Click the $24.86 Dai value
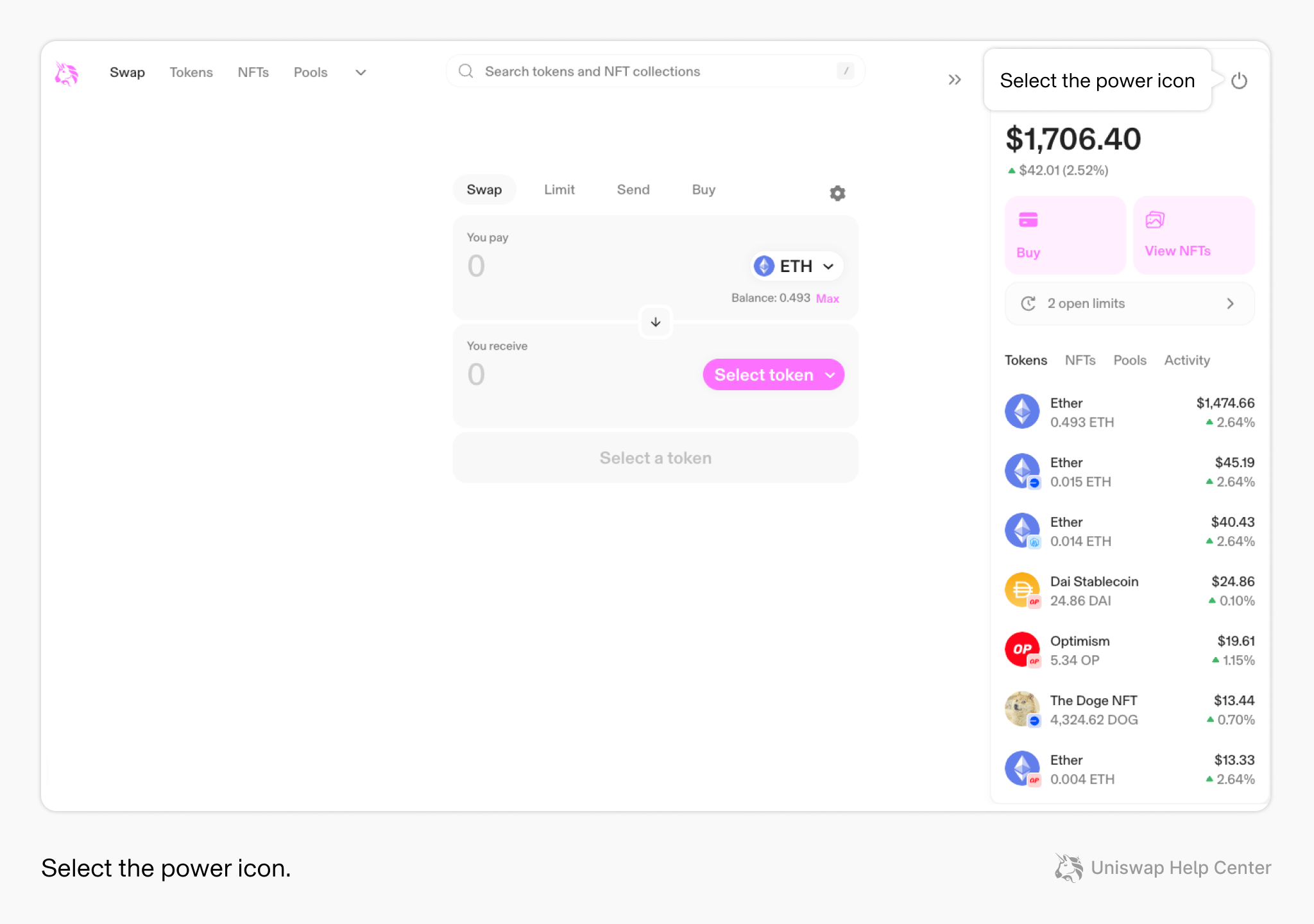1314x924 pixels. 1233,582
